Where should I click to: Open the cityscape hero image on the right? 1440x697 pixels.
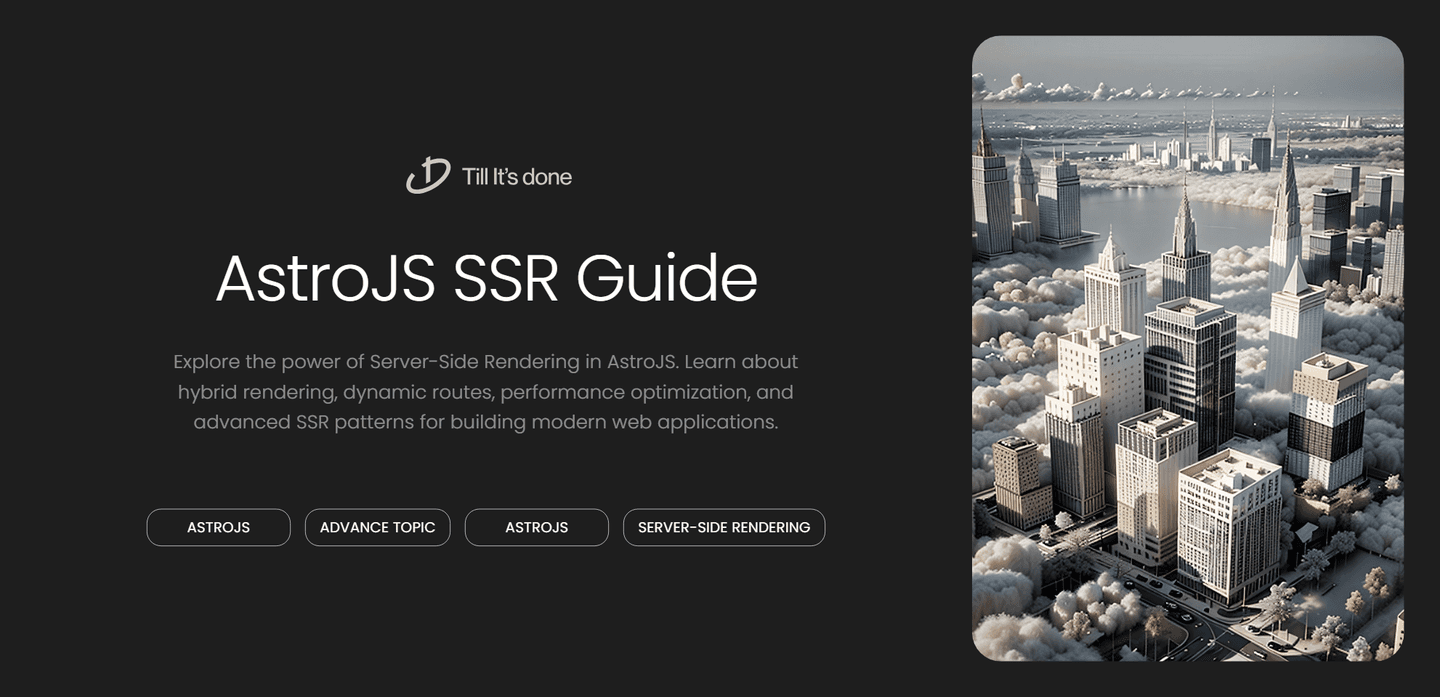[1187, 348]
